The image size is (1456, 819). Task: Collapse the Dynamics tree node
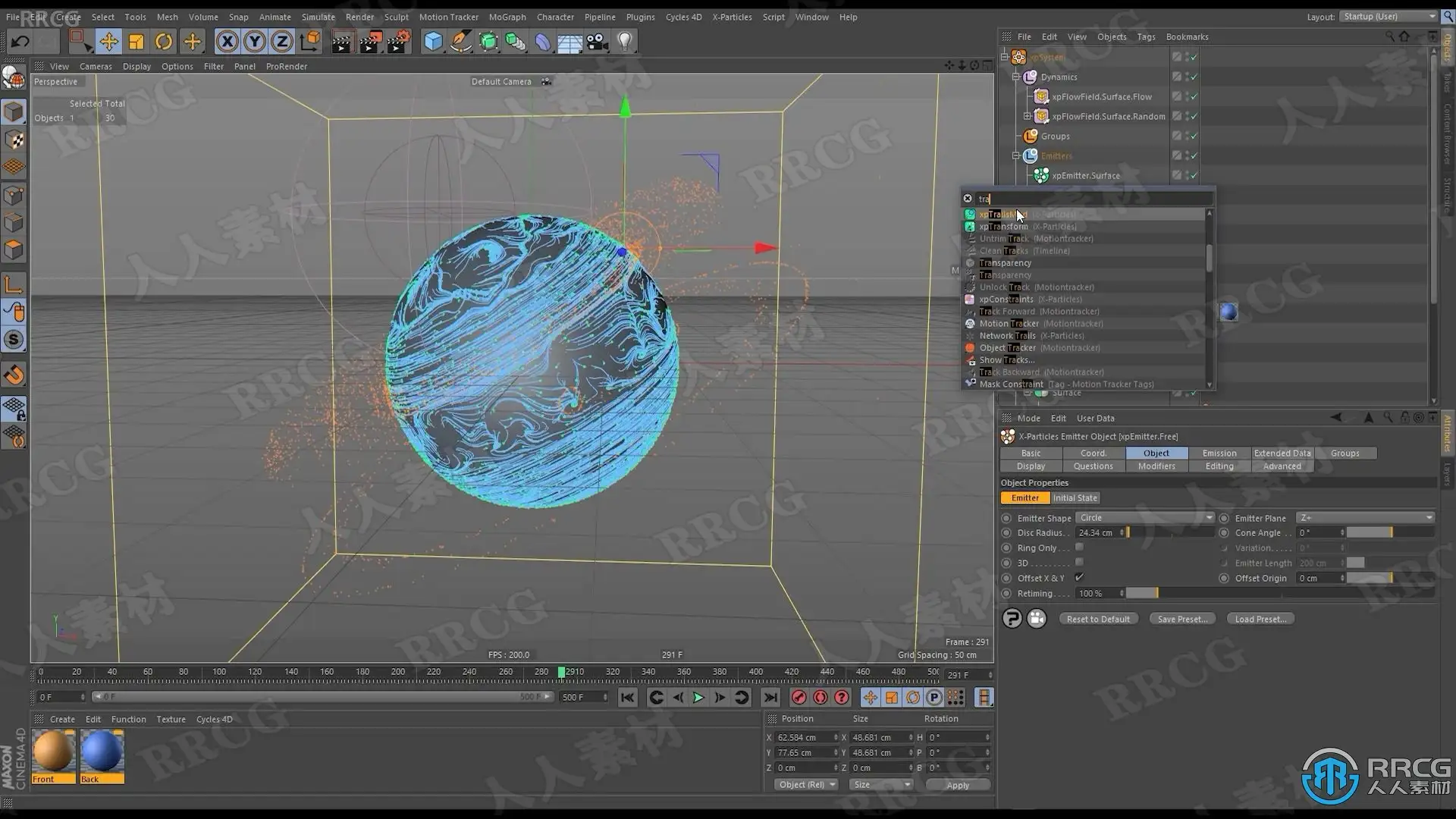[x=1016, y=77]
